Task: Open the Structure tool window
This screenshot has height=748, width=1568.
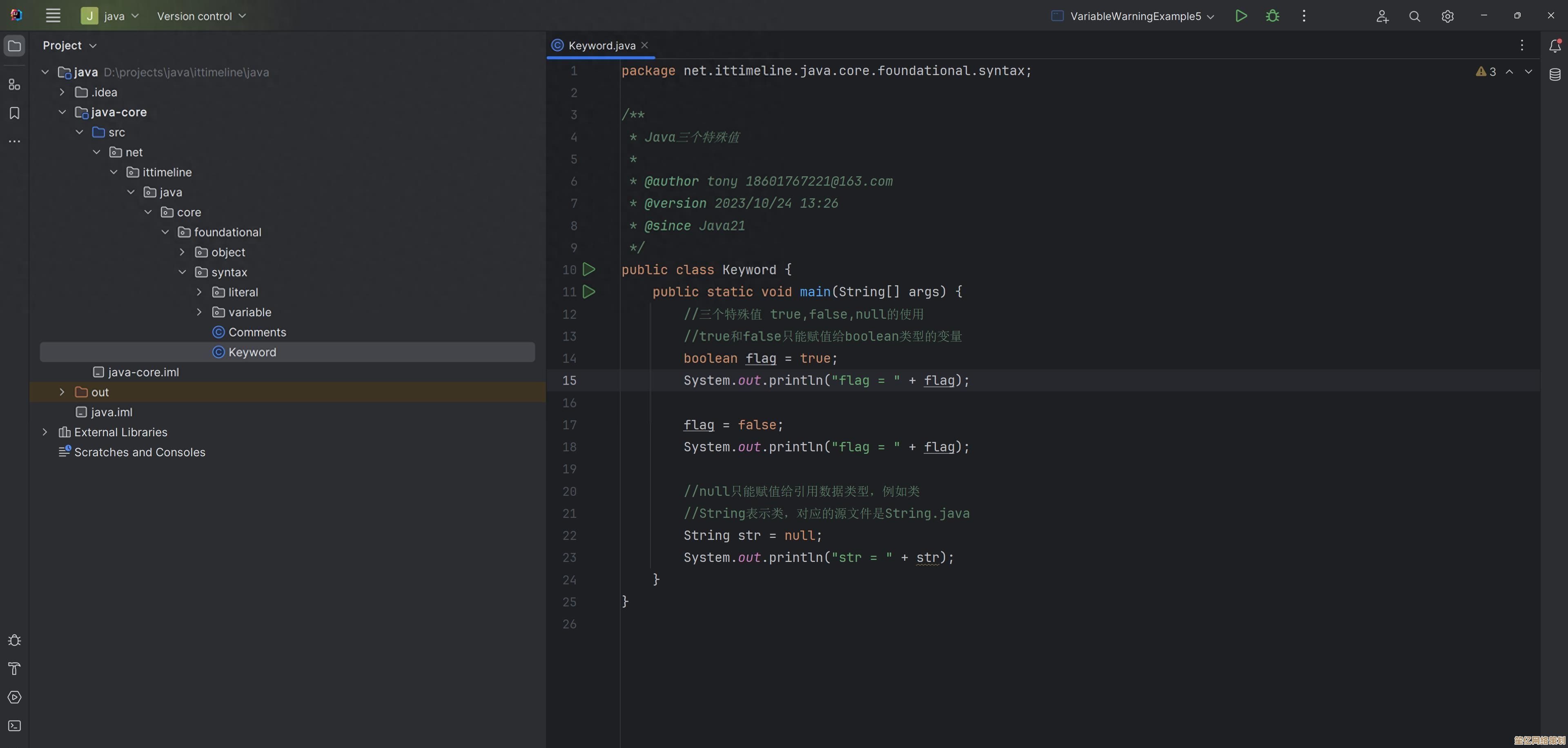Action: point(15,84)
